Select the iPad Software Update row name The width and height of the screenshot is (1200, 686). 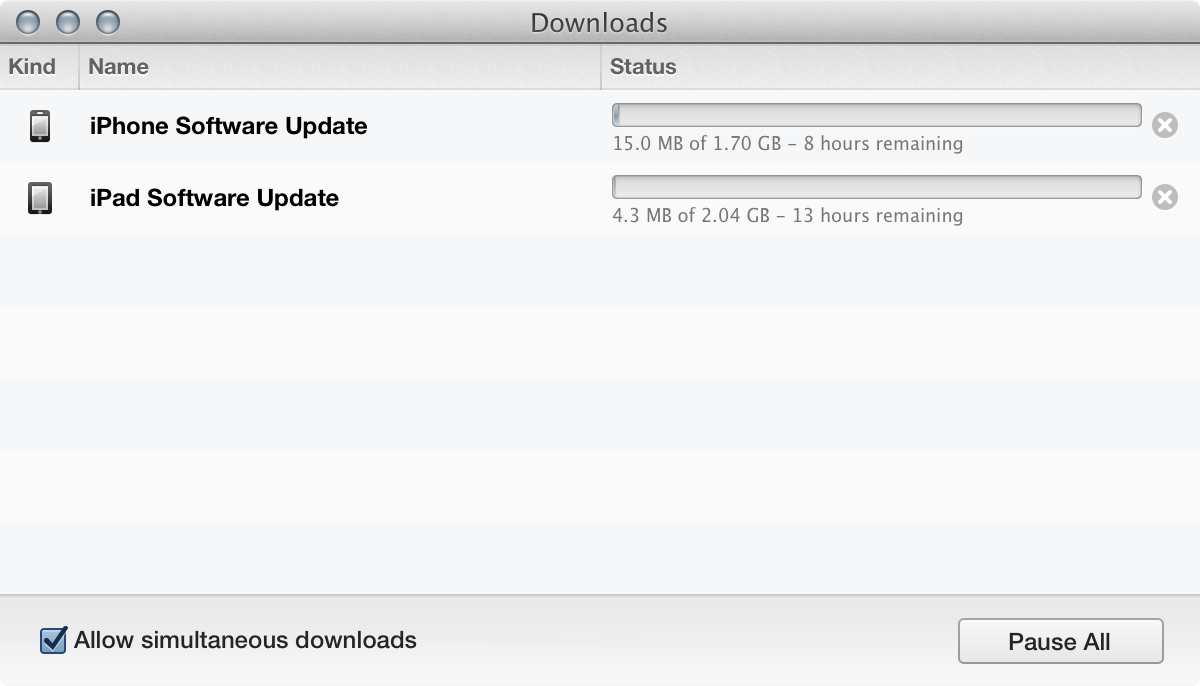point(214,198)
